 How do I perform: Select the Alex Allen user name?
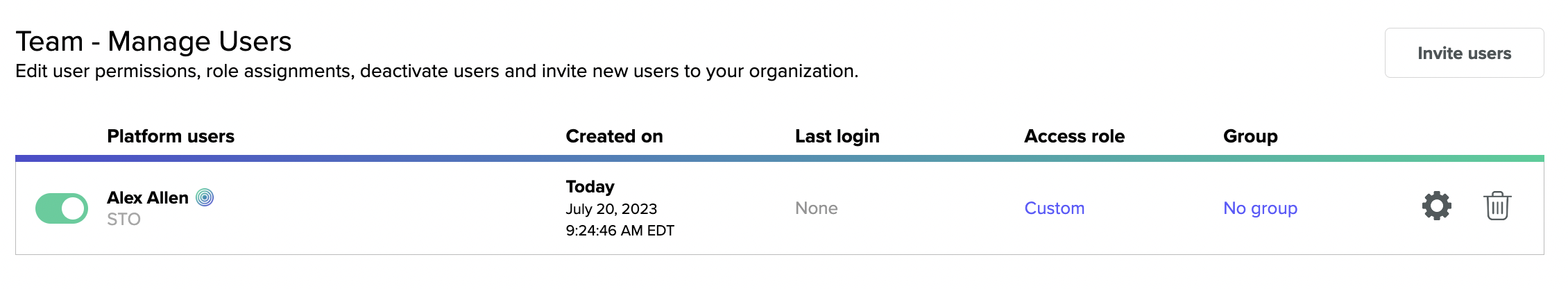click(148, 198)
